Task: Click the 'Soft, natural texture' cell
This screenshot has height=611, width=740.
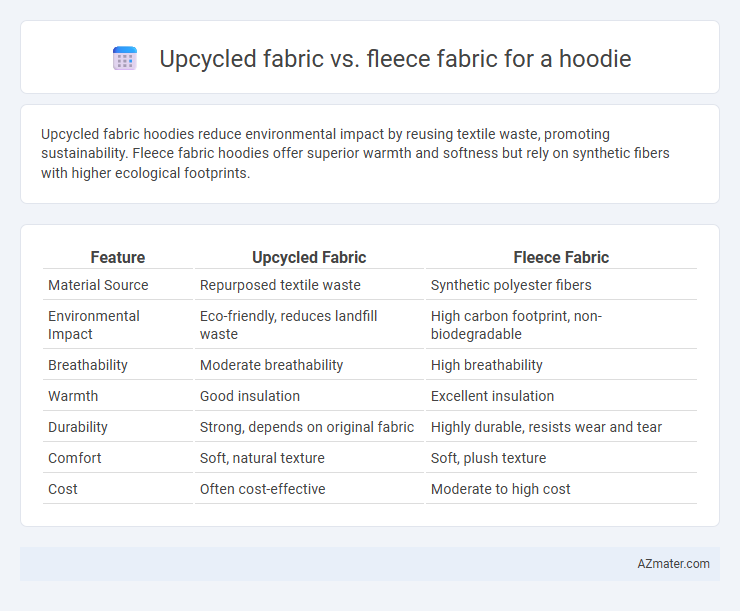Action: [262, 458]
